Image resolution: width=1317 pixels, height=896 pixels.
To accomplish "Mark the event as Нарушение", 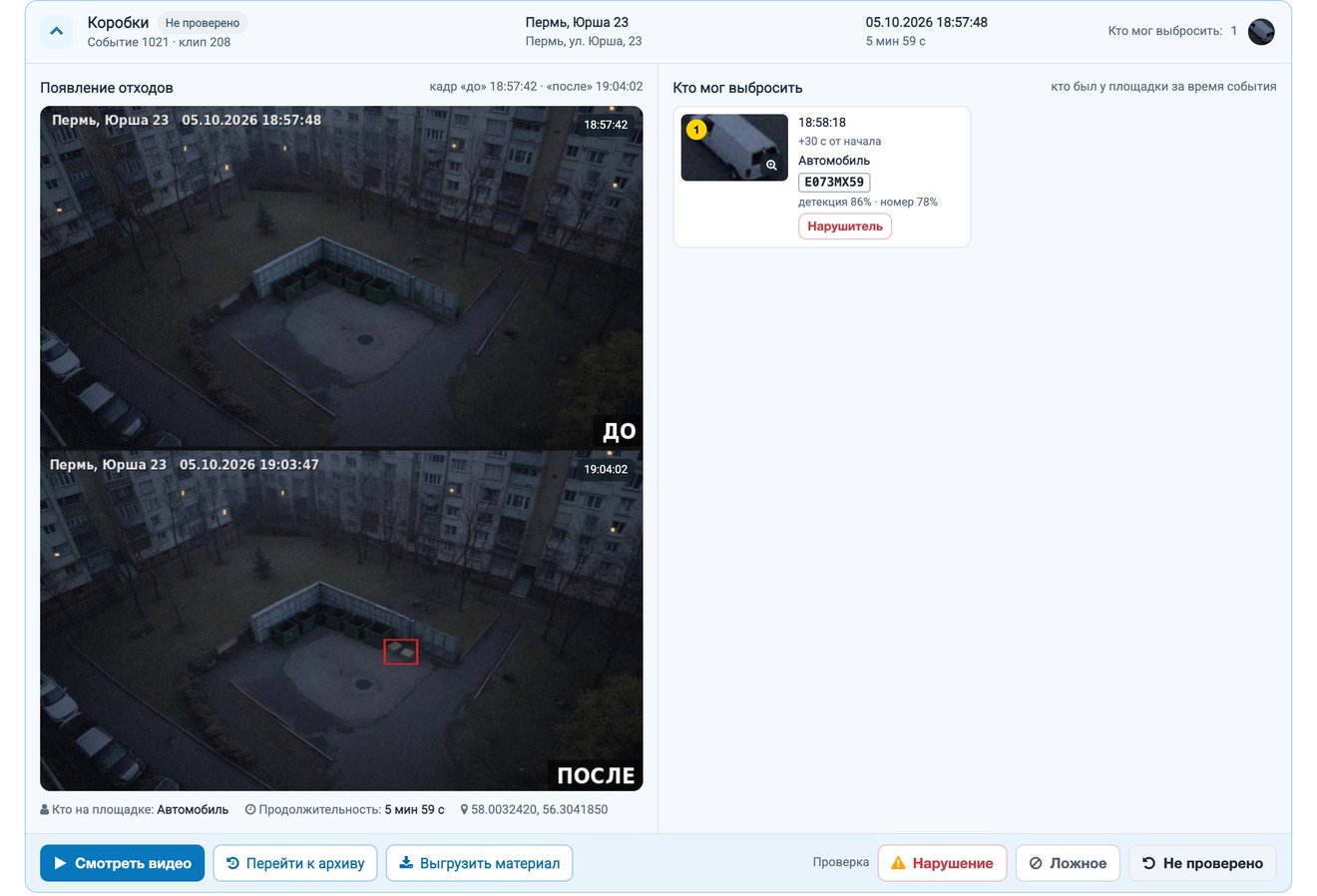I will [x=942, y=863].
